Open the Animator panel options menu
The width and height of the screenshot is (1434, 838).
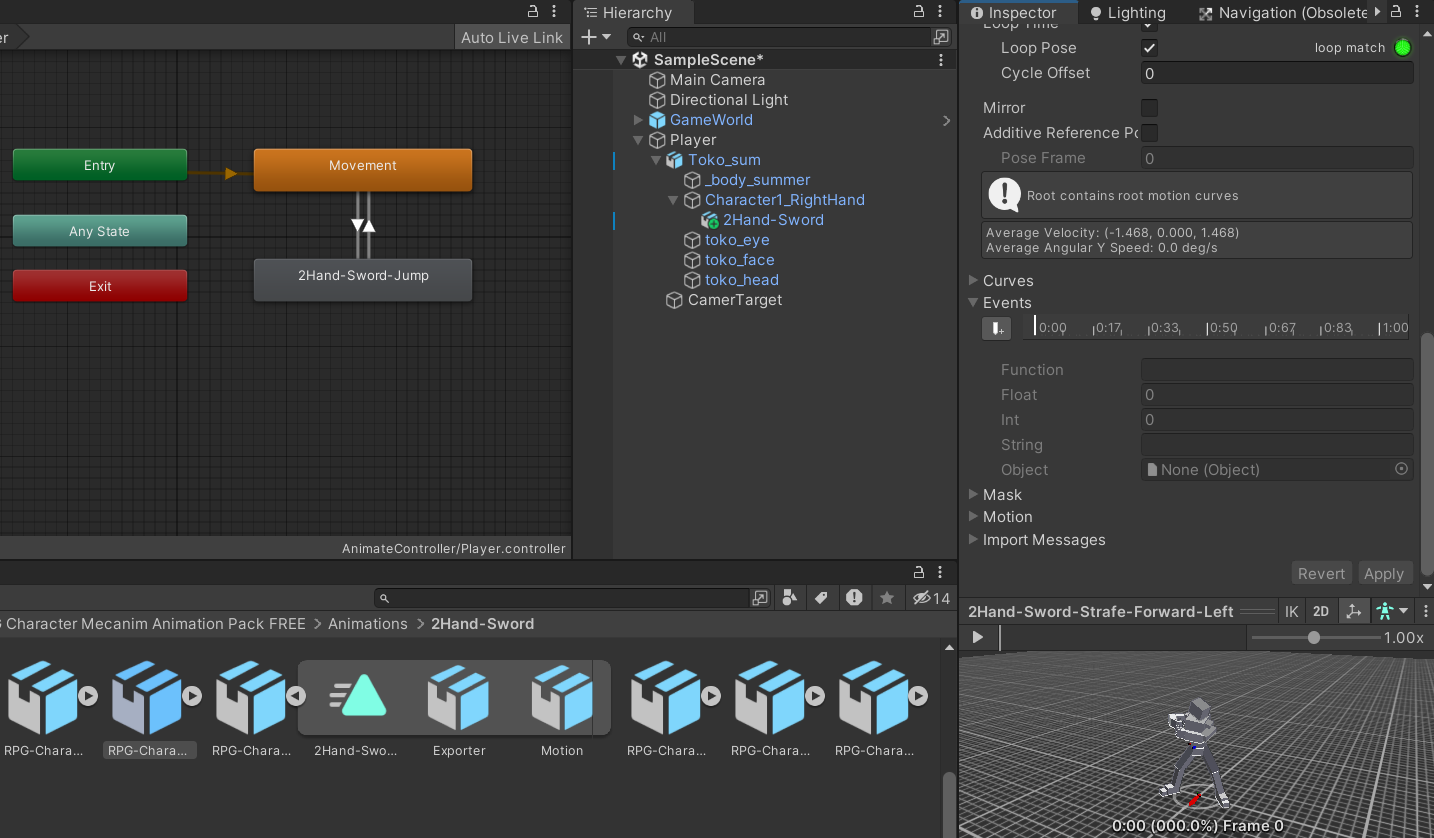click(x=555, y=12)
